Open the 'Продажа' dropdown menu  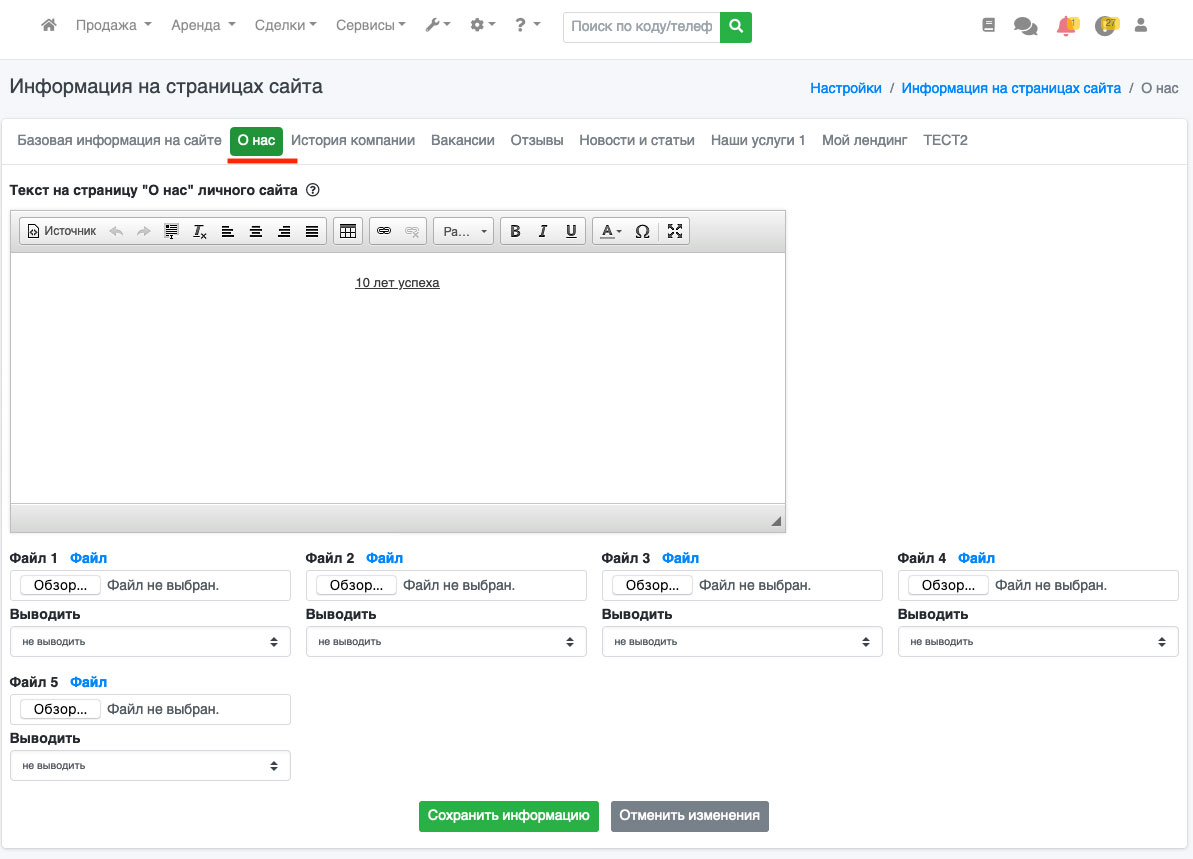[113, 25]
